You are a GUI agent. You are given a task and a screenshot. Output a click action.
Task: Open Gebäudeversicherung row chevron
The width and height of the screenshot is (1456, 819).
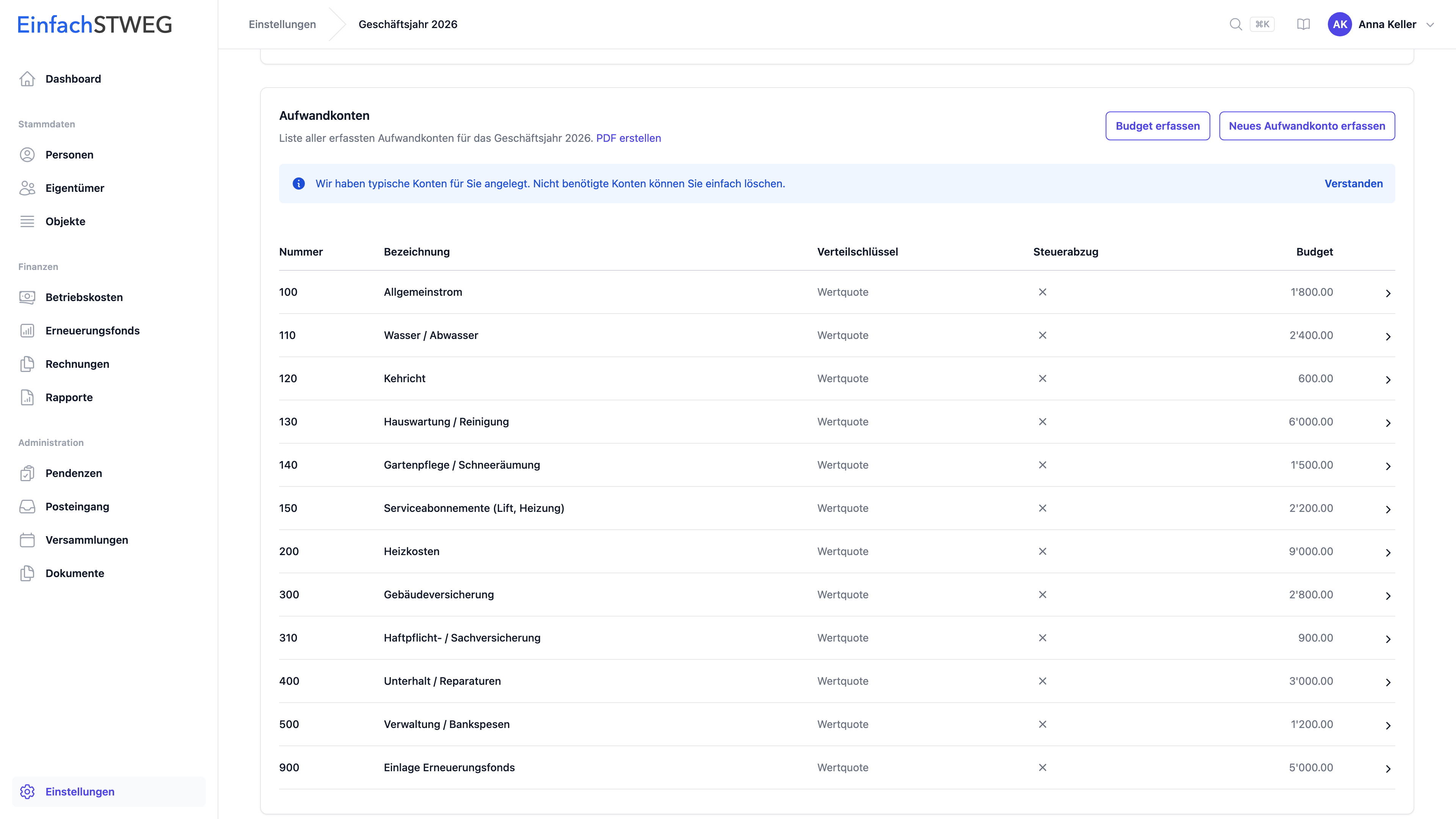pyautogui.click(x=1388, y=596)
